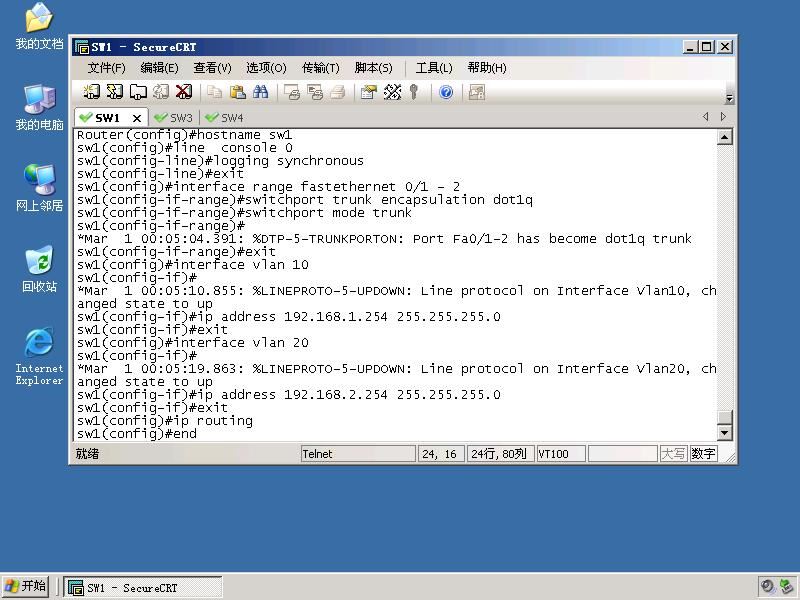Click the Disconnect red X icon
Screen dimensions: 800x600
[x=184, y=92]
